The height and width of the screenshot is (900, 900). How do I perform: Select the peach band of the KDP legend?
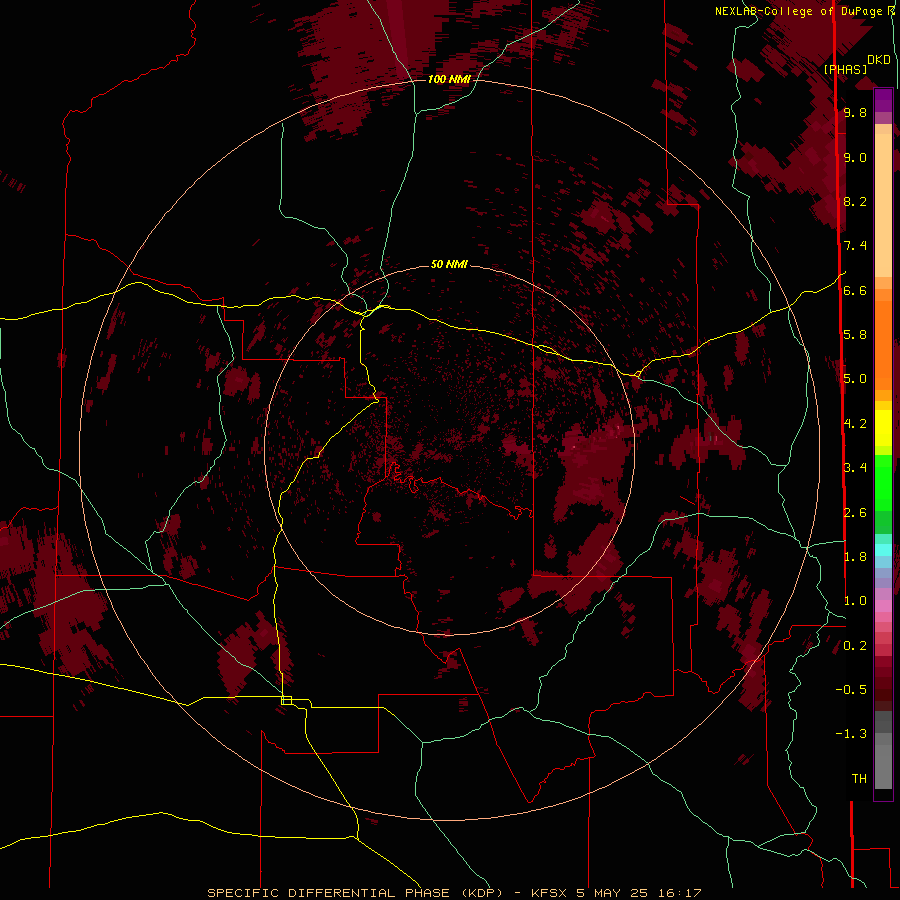883,201
